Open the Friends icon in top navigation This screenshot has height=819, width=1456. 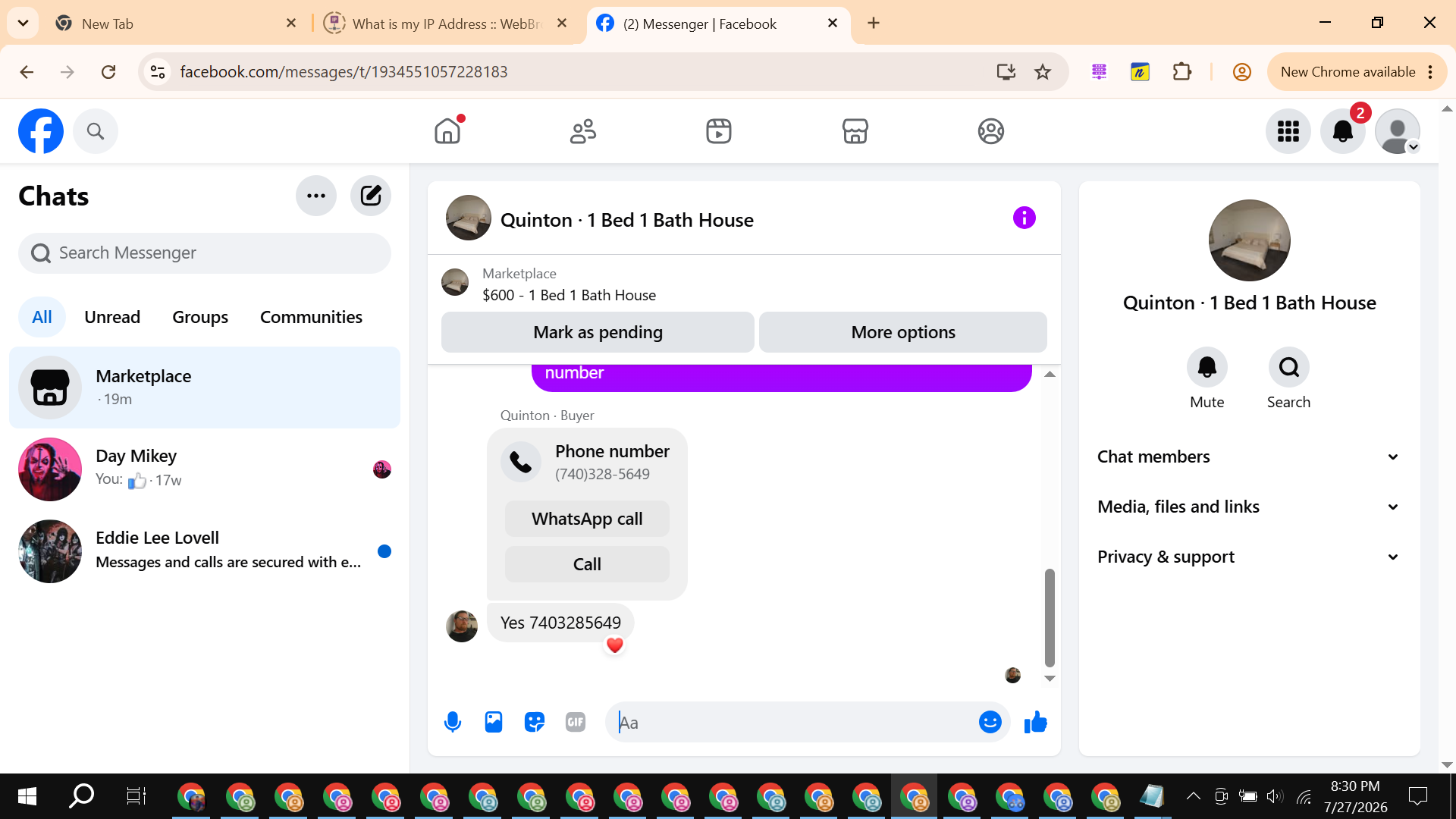(583, 131)
